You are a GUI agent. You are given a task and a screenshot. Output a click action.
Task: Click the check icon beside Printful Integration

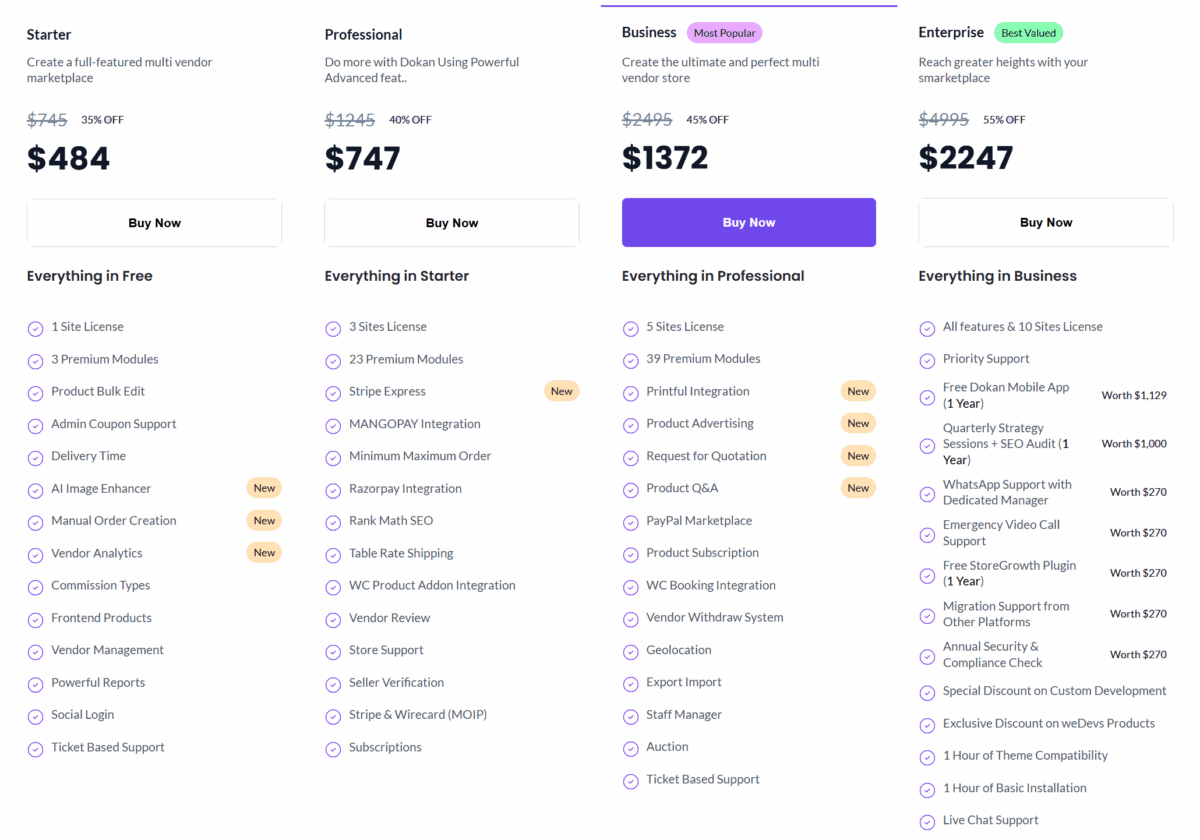(x=630, y=392)
